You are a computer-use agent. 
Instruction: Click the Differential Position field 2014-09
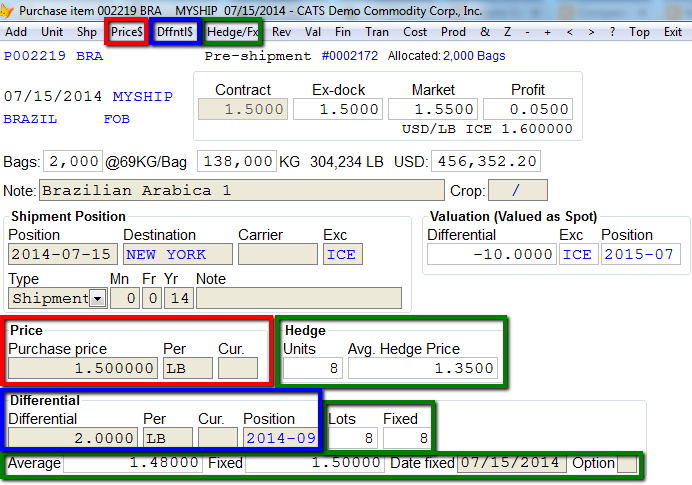point(281,438)
